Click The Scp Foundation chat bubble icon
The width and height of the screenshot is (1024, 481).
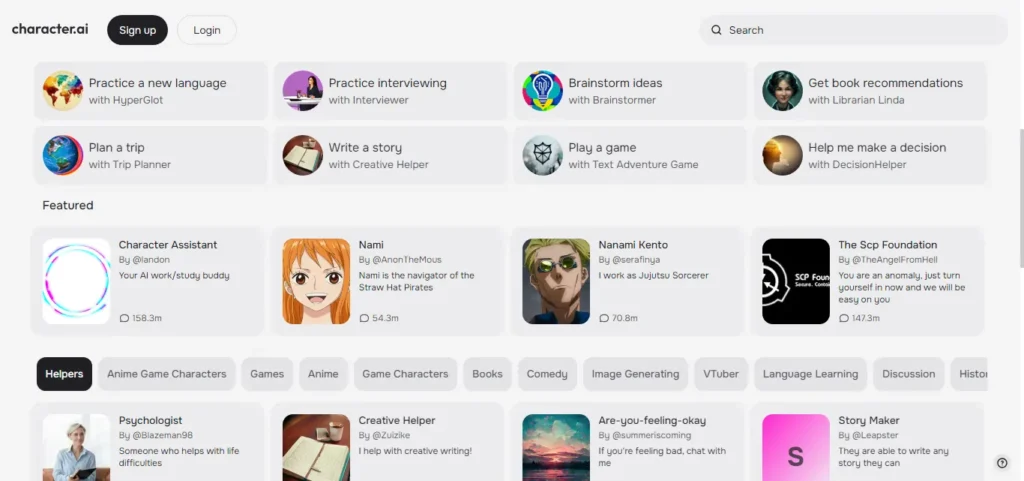(x=844, y=318)
